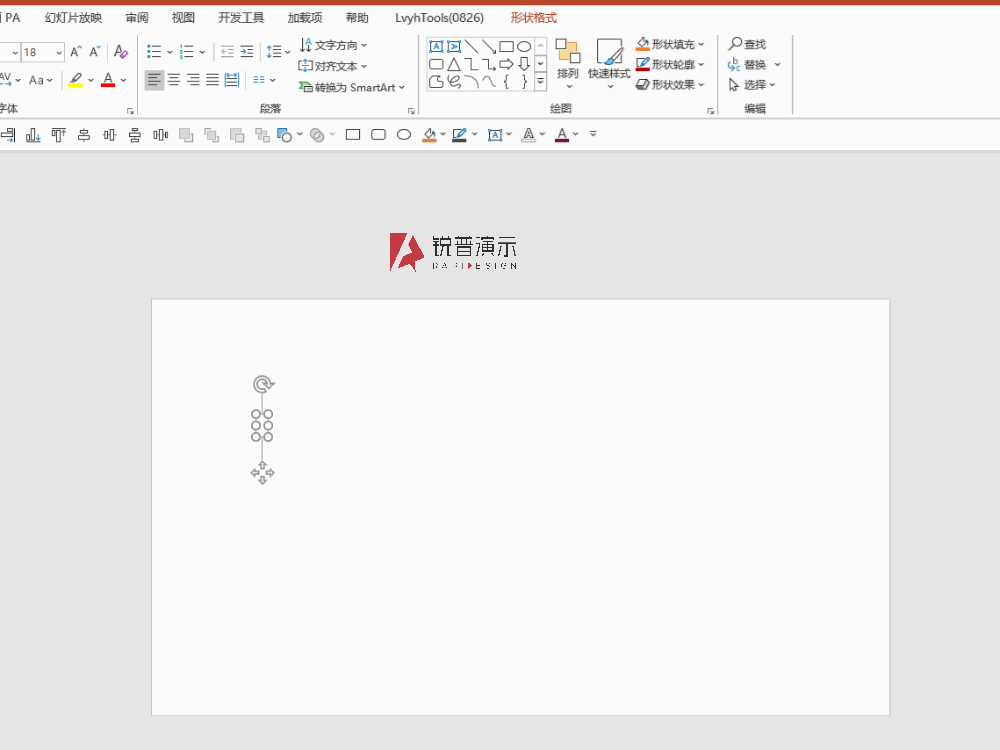Viewport: 1000px width, 750px height.
Task: Expand the full shapes gallery
Action: (541, 82)
